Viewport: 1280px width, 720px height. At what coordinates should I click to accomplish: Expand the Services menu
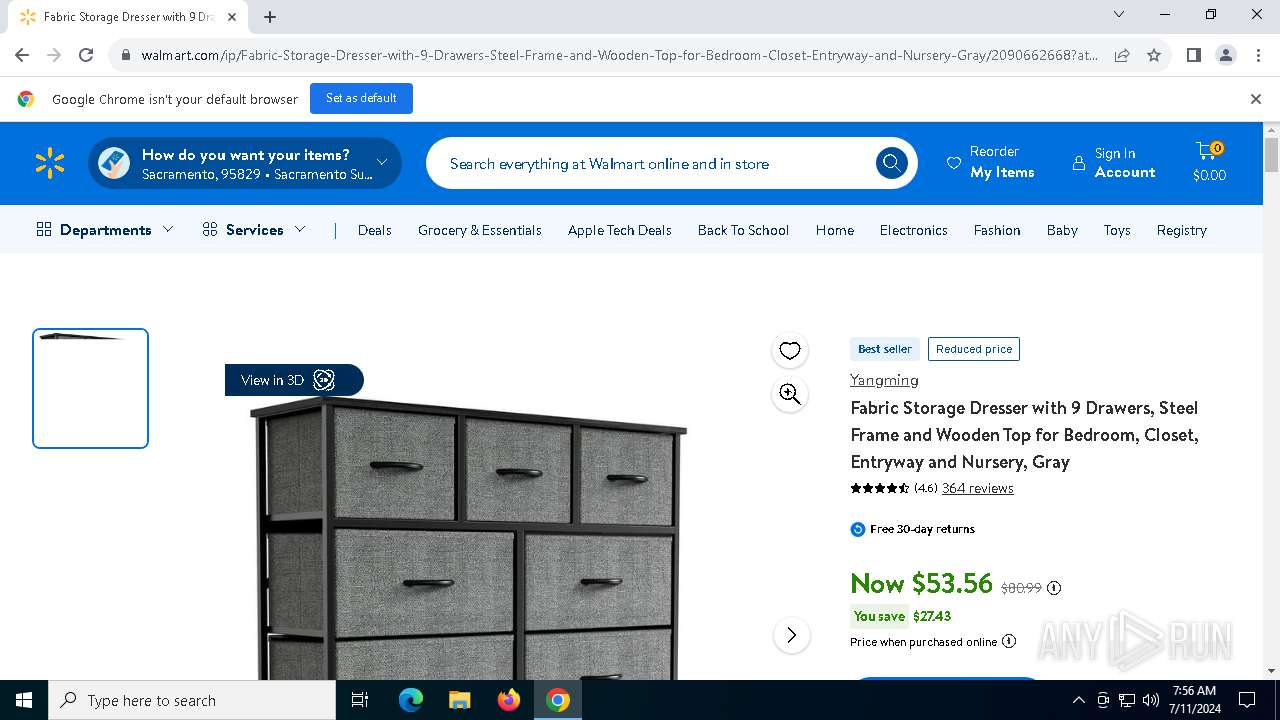[x=254, y=229]
